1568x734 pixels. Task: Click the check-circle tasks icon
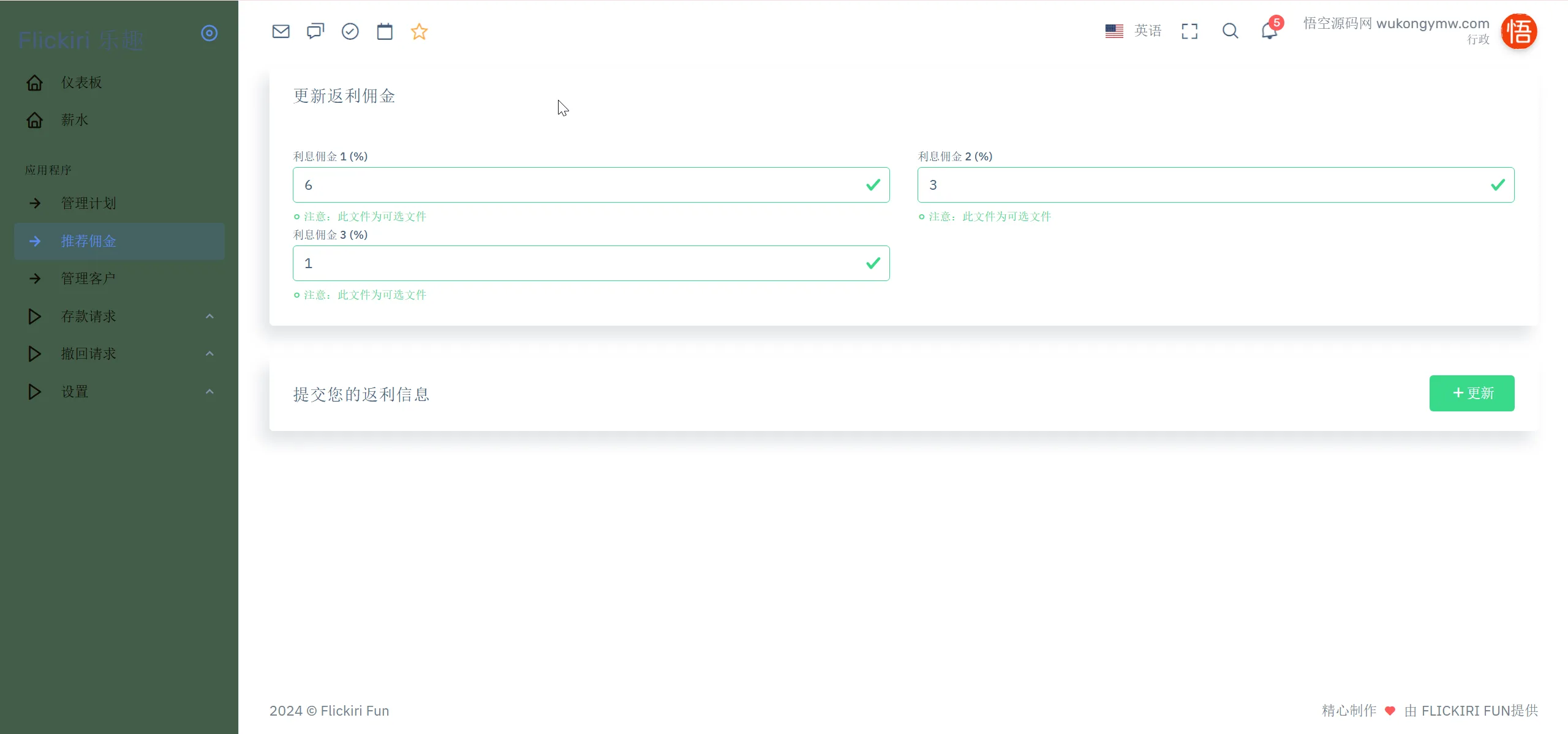click(x=350, y=31)
